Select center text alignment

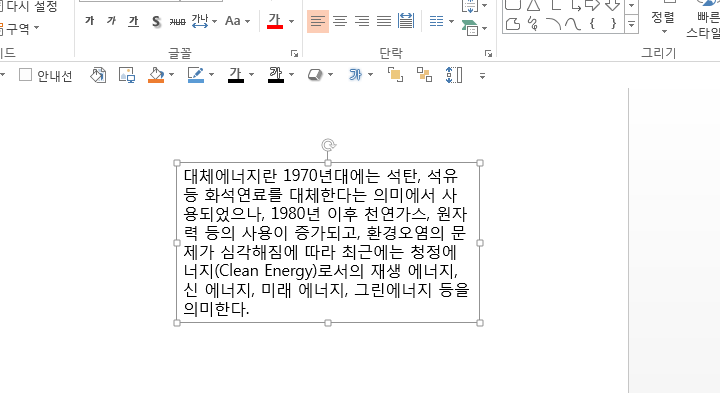pyautogui.click(x=340, y=21)
